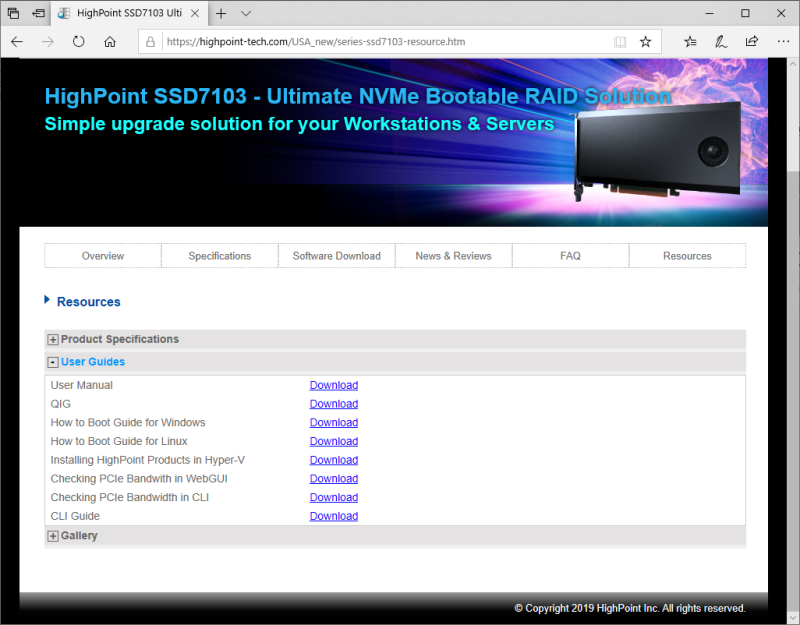
Task: Open the tabs you've set aside
Action: 14,13
